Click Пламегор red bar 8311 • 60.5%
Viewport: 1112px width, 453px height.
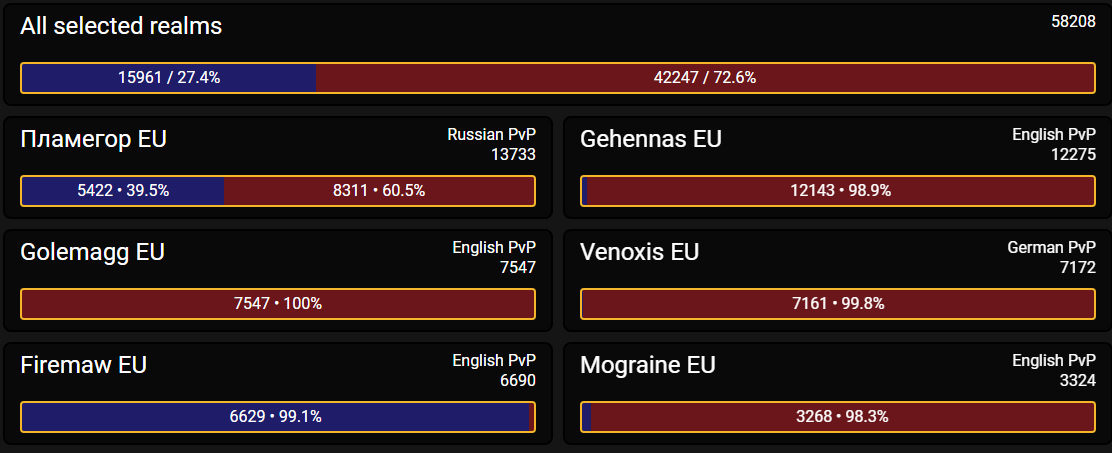click(379, 191)
